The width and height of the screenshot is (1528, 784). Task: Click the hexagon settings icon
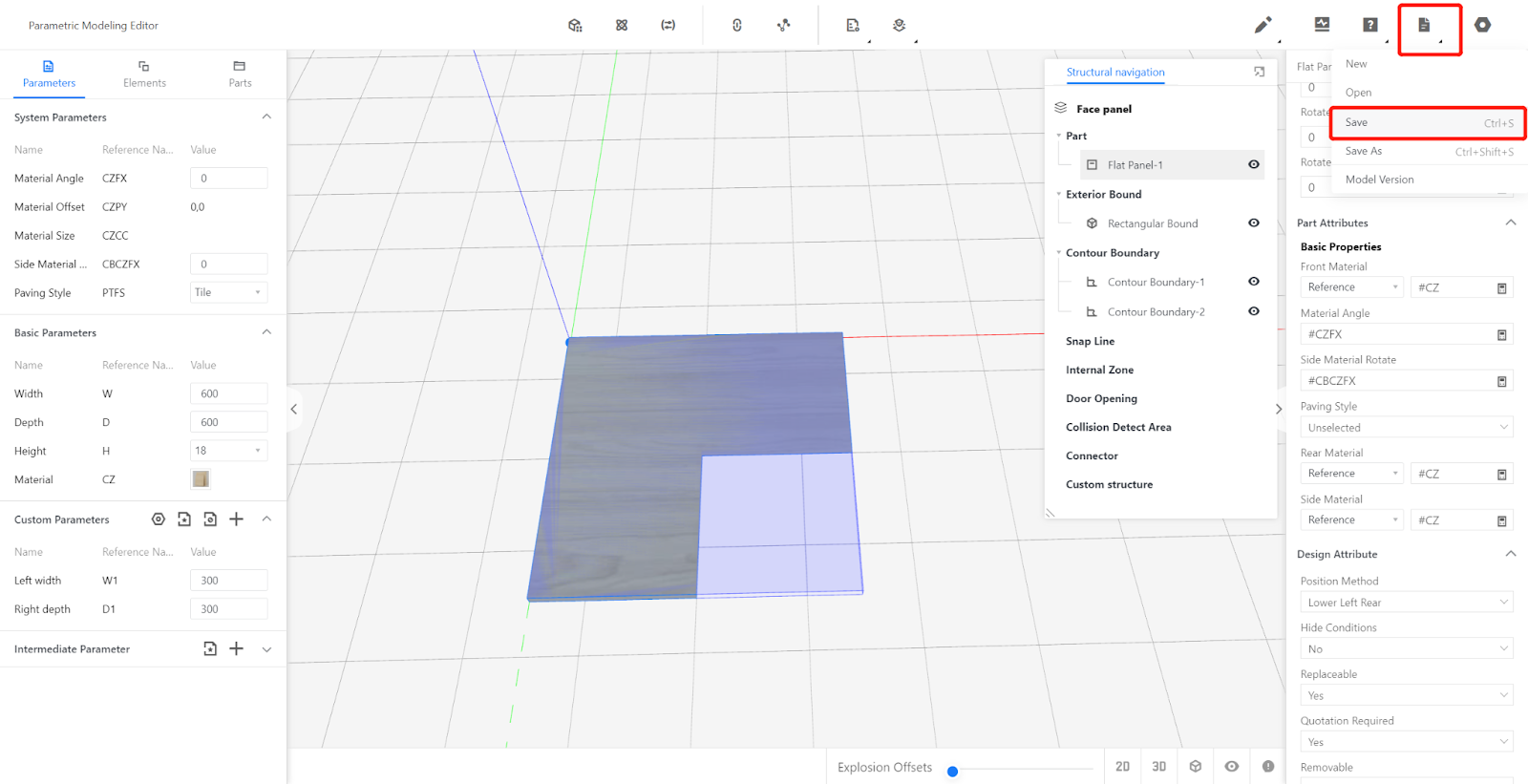click(1482, 25)
